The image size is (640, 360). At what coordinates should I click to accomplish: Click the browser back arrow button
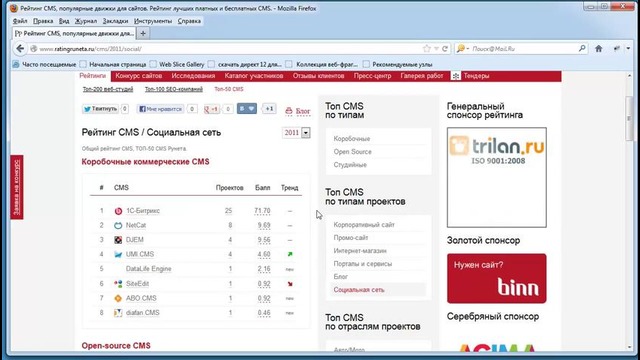(x=20, y=49)
